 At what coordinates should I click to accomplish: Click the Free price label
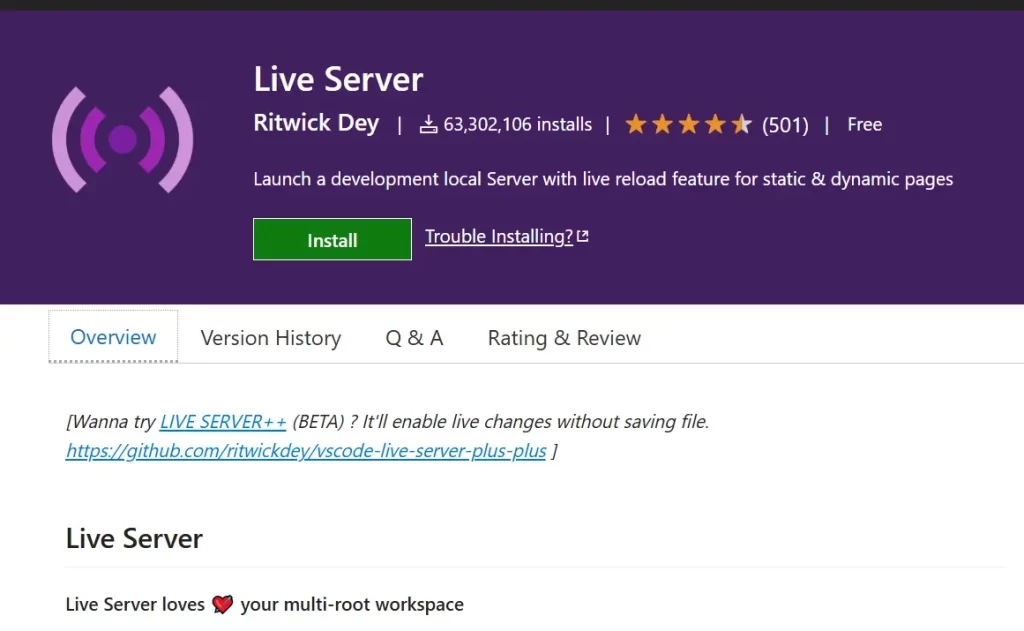tap(865, 124)
